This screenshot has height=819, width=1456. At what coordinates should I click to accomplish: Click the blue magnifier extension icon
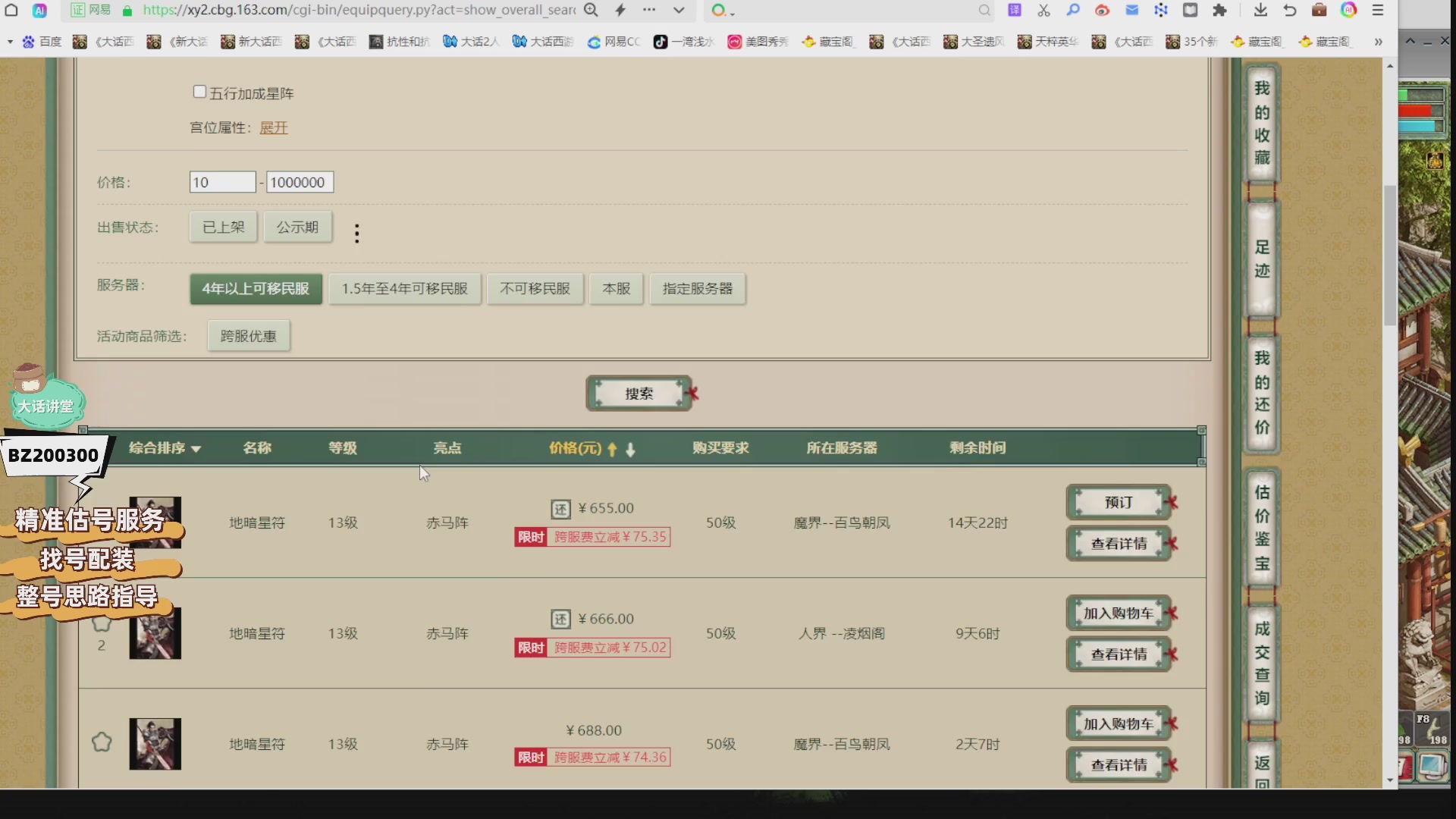click(x=1073, y=10)
